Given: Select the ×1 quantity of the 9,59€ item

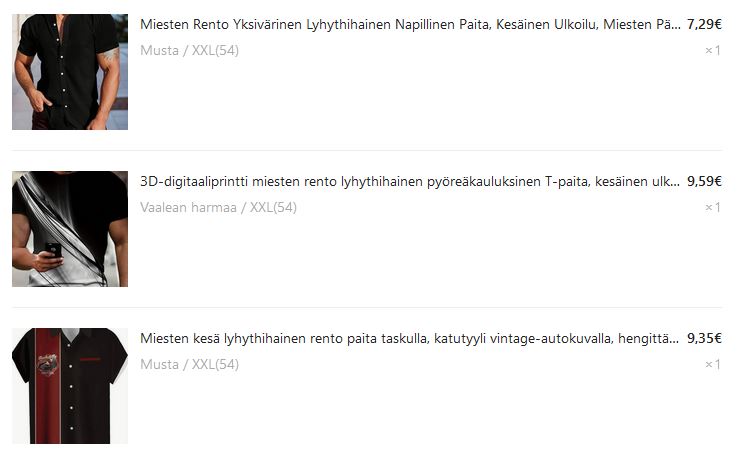Looking at the screenshot, I should pyautogui.click(x=713, y=207).
